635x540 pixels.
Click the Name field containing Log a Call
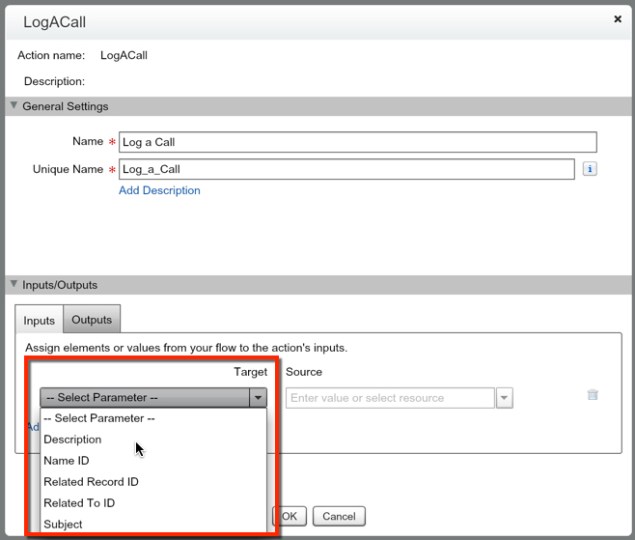pos(357,142)
